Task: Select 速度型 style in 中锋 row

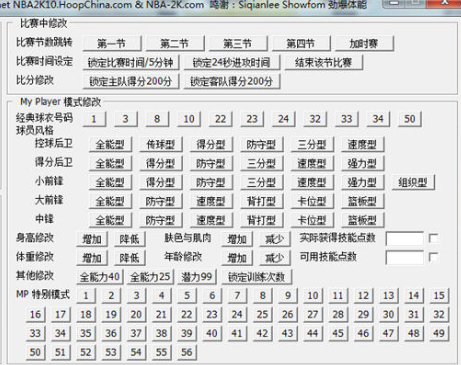Action: 211,220
